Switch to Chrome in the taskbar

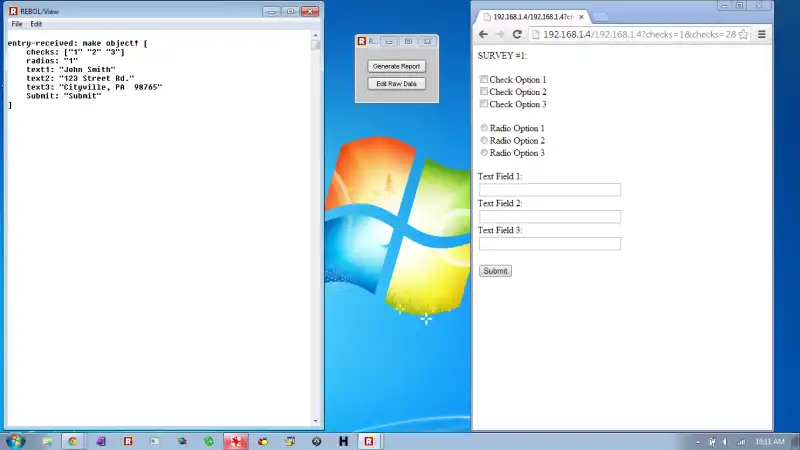[x=72, y=441]
